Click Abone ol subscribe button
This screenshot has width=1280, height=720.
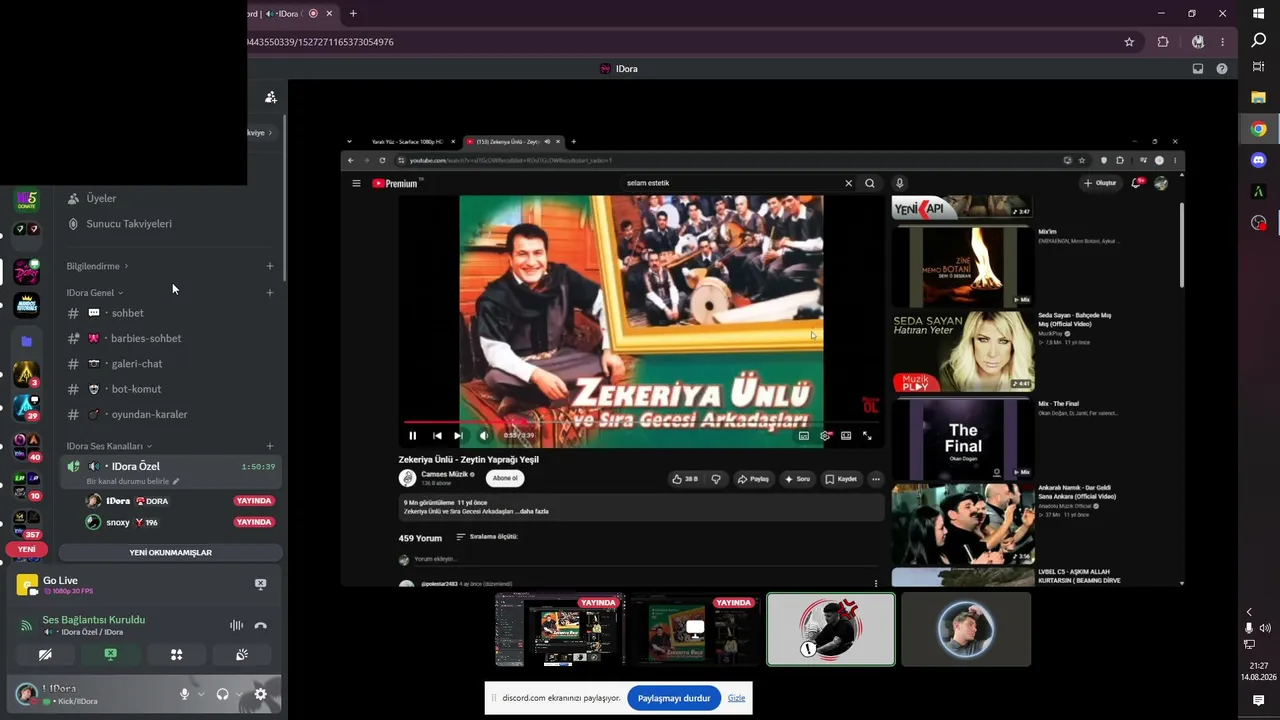505,478
